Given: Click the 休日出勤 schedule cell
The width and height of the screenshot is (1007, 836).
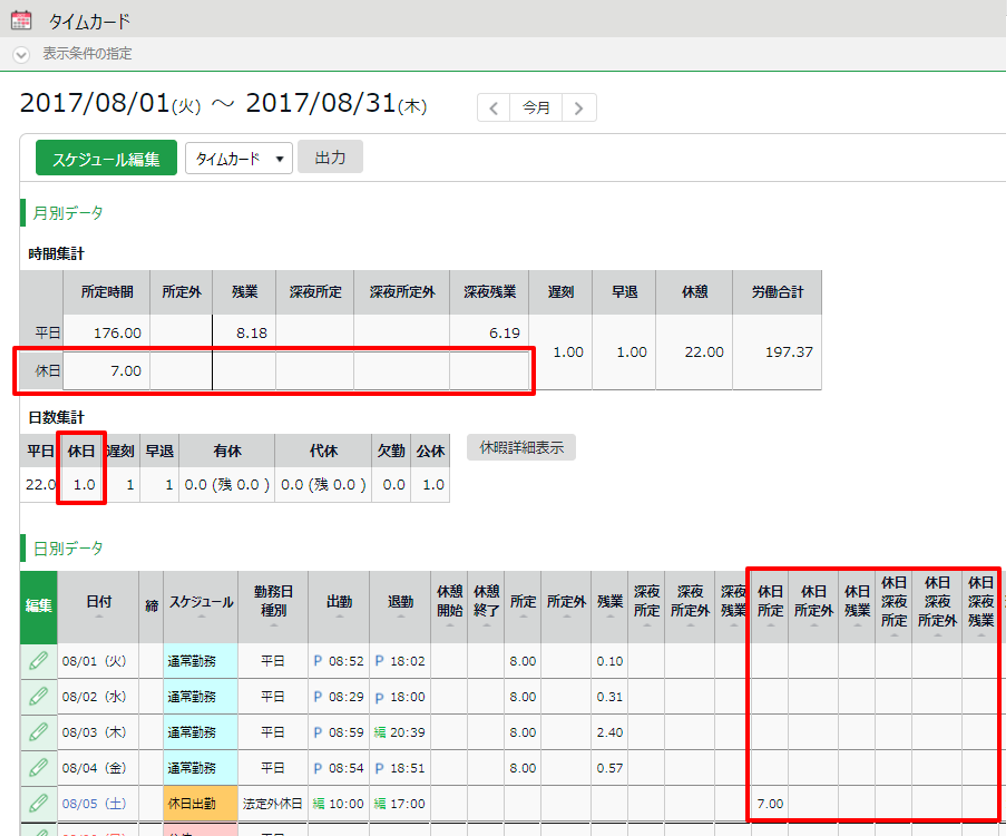Looking at the screenshot, I should click(201, 803).
